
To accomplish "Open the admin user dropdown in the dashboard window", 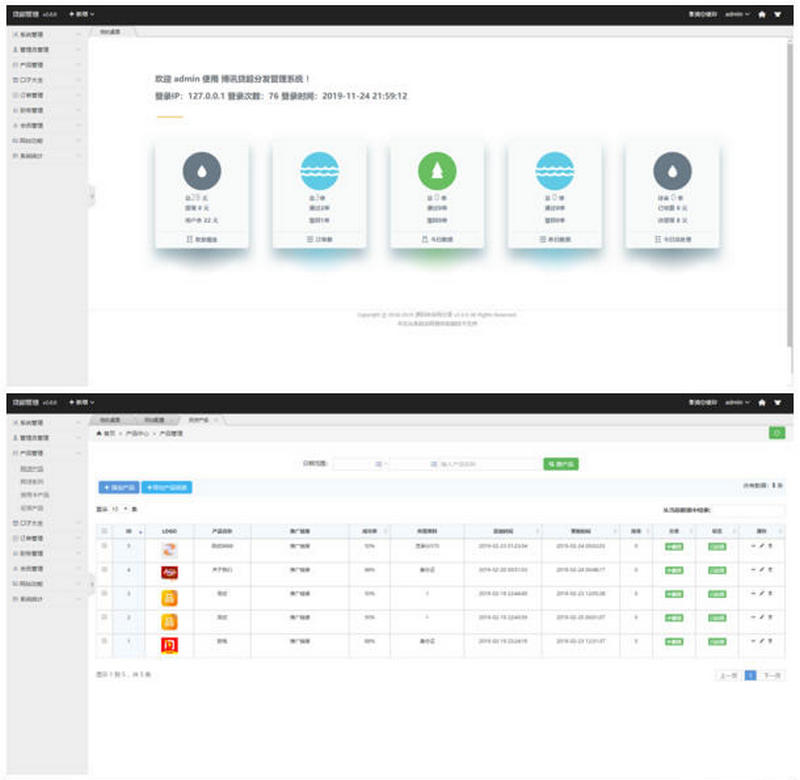I will click(x=737, y=14).
